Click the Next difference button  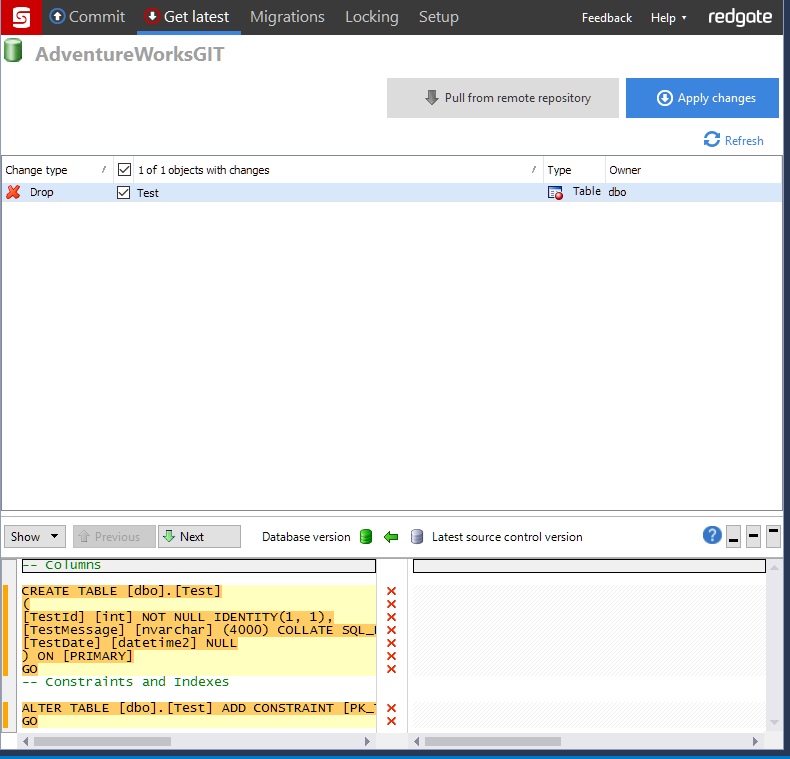pyautogui.click(x=199, y=537)
